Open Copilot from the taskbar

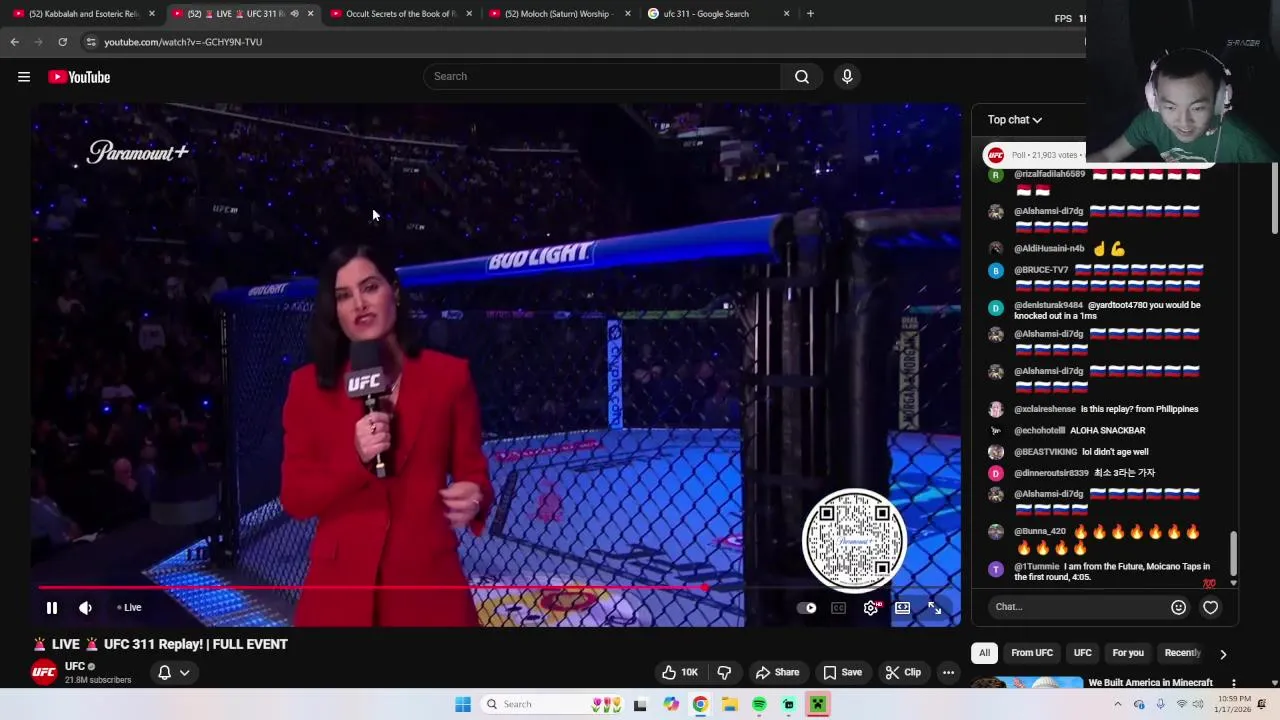[x=671, y=704]
